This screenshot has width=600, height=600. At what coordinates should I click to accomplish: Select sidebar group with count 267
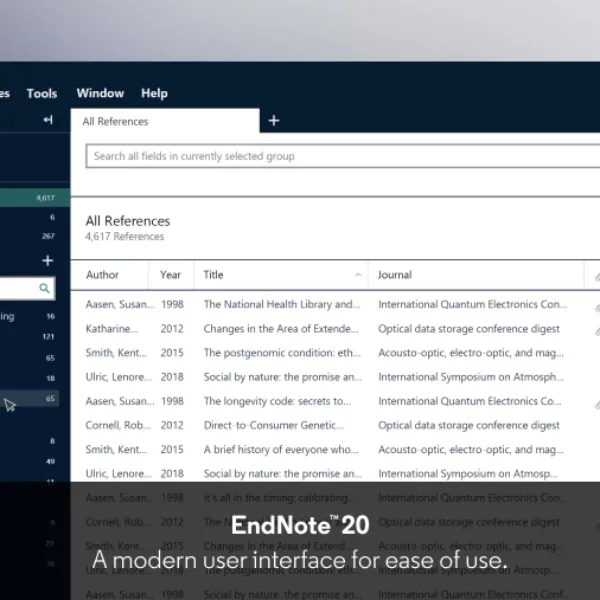tap(35, 236)
